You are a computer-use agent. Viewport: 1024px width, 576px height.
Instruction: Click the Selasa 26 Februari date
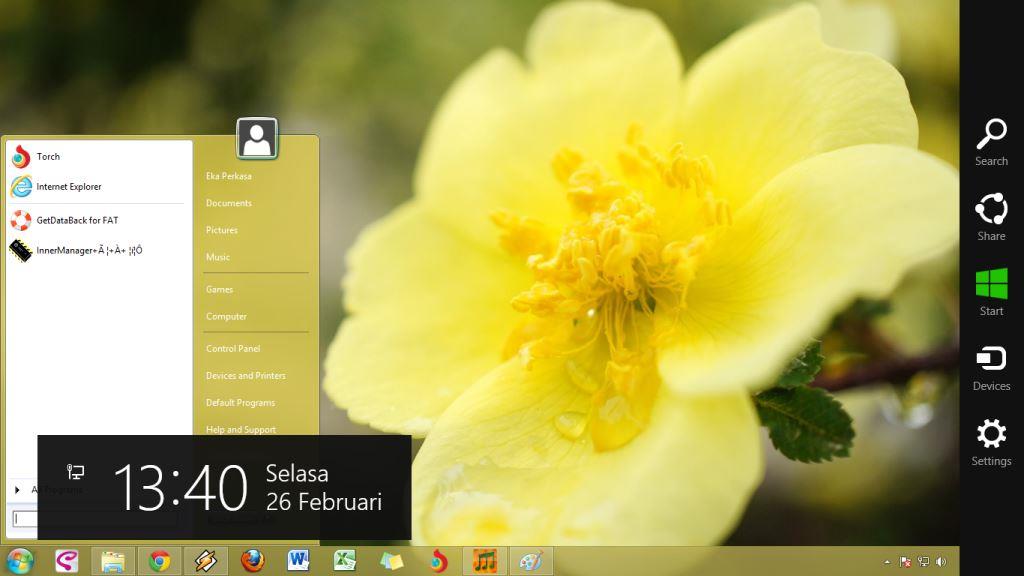tap(324, 488)
